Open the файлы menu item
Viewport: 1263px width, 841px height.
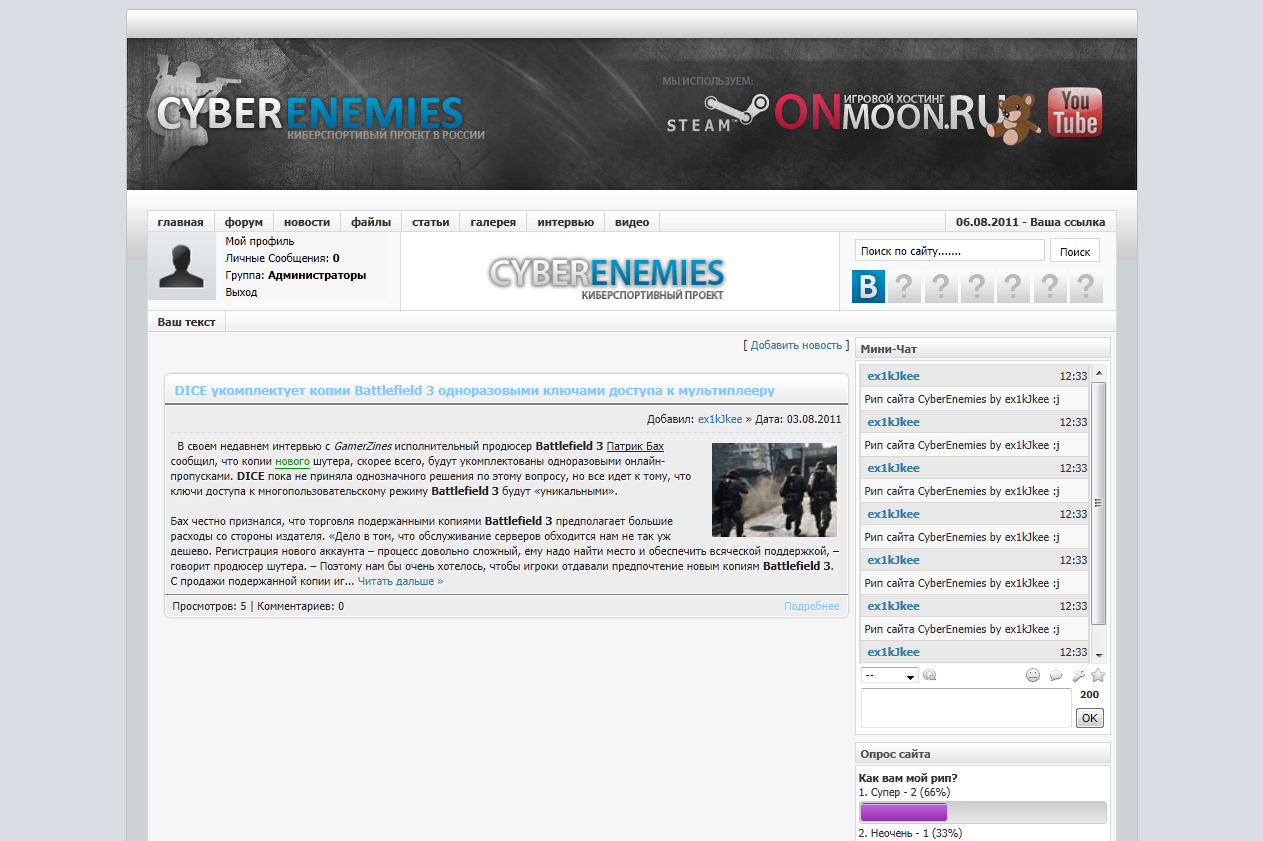pyautogui.click(x=371, y=222)
